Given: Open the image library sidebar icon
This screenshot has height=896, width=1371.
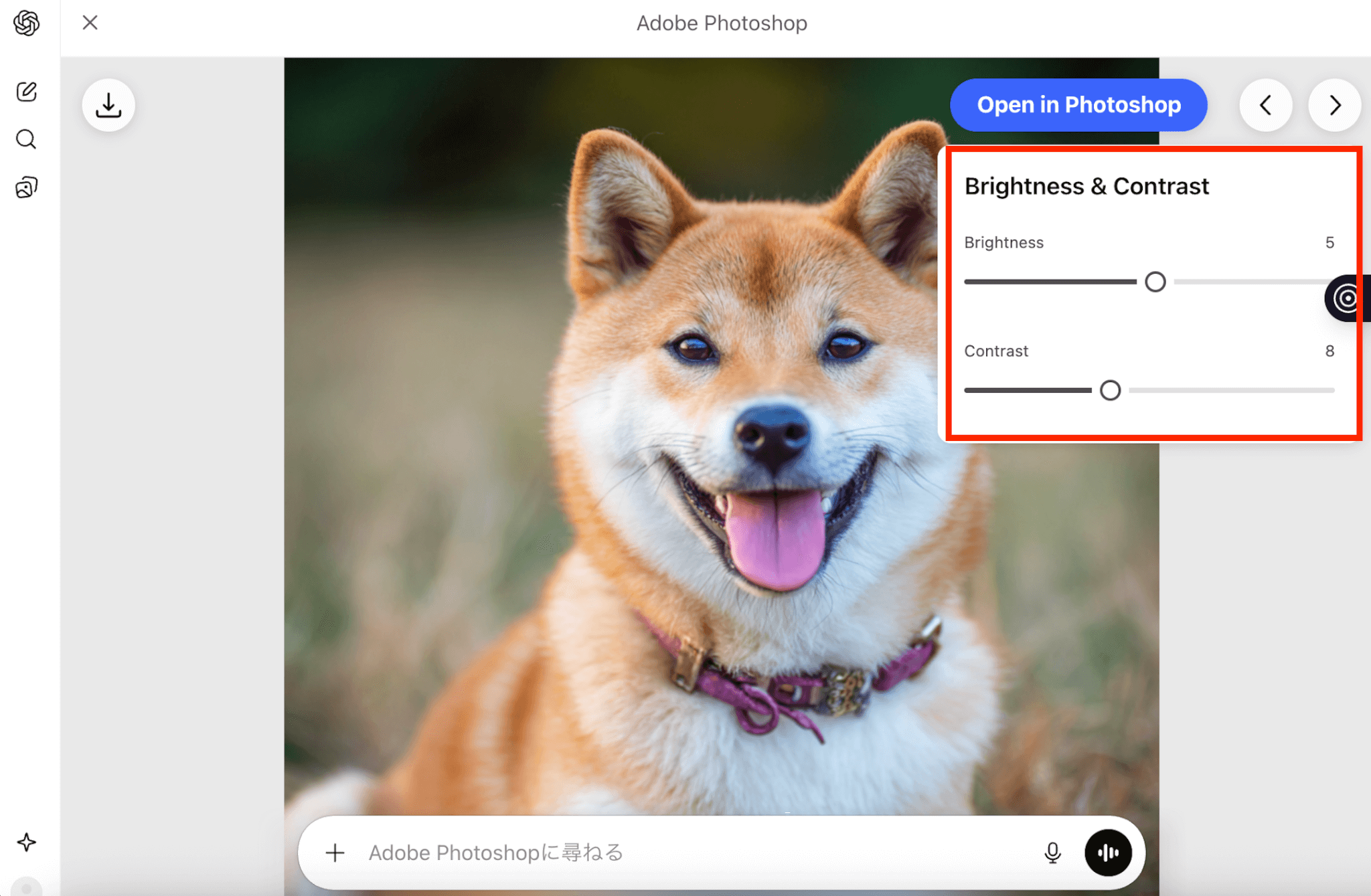Looking at the screenshot, I should (x=26, y=187).
